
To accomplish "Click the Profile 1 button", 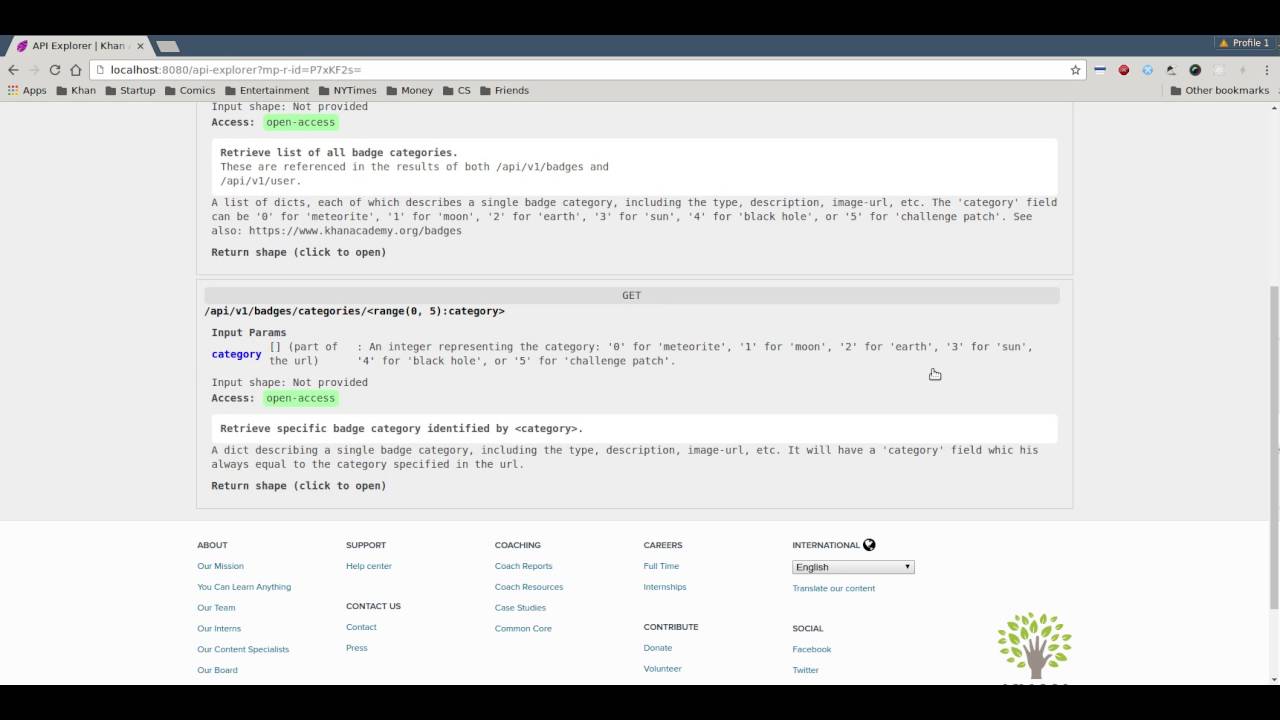I will (x=1244, y=43).
